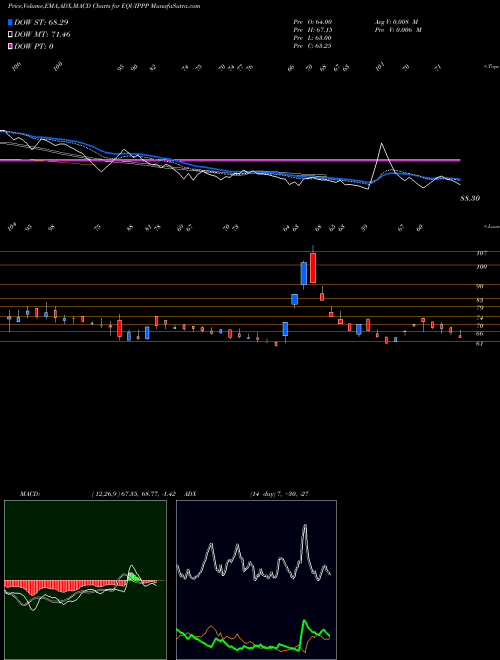500x660 pixels.
Task: Click the 90 price level label
Action: pos(480,286)
